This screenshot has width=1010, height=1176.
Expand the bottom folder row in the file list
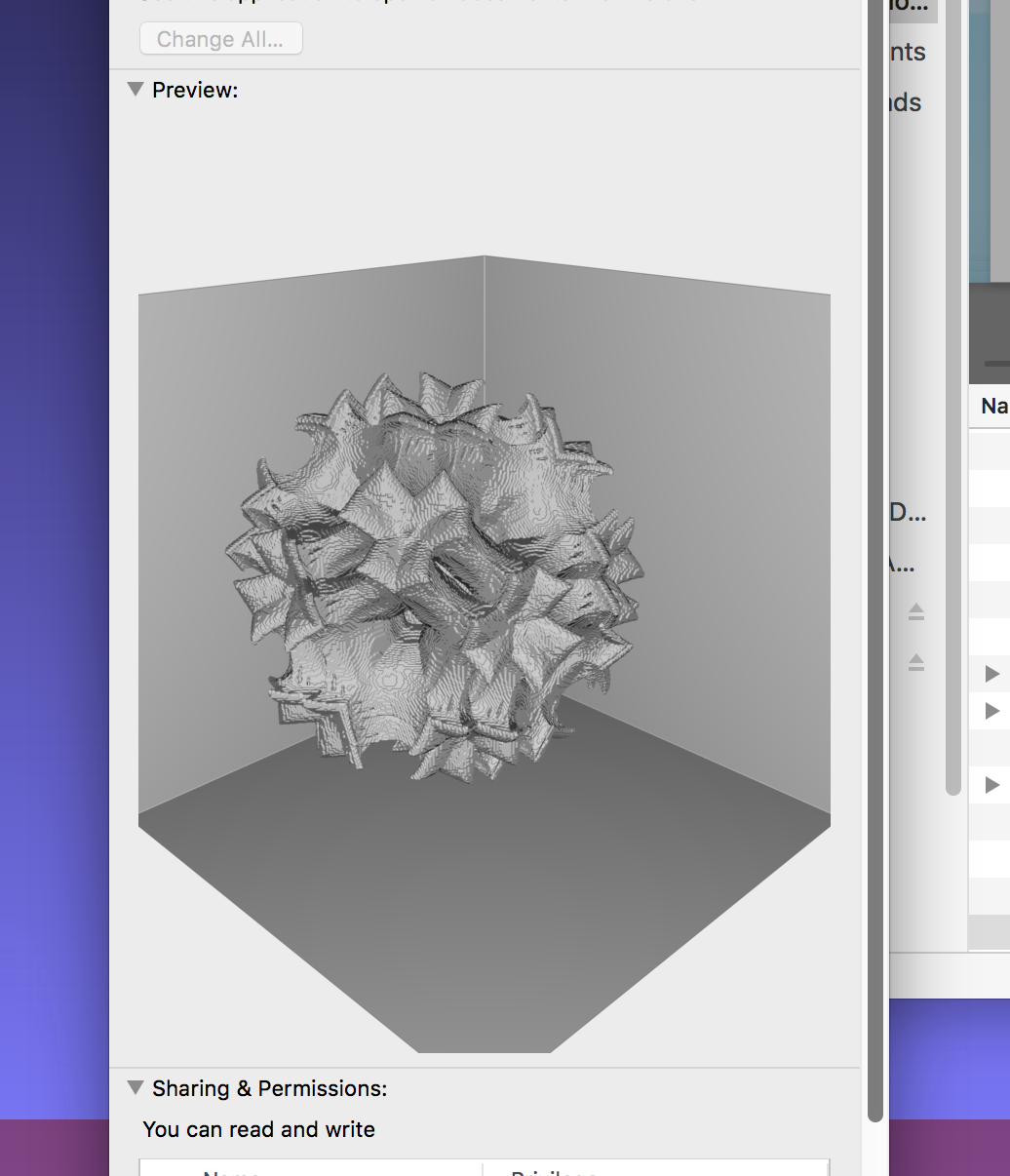click(991, 785)
